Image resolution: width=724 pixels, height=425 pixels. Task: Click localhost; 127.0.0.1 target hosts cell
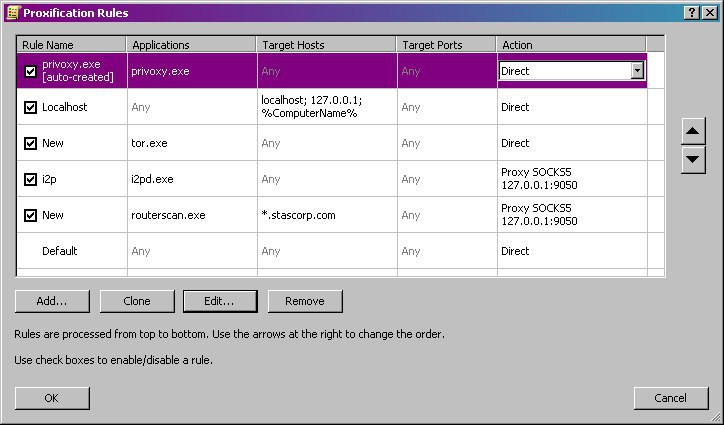(327, 107)
